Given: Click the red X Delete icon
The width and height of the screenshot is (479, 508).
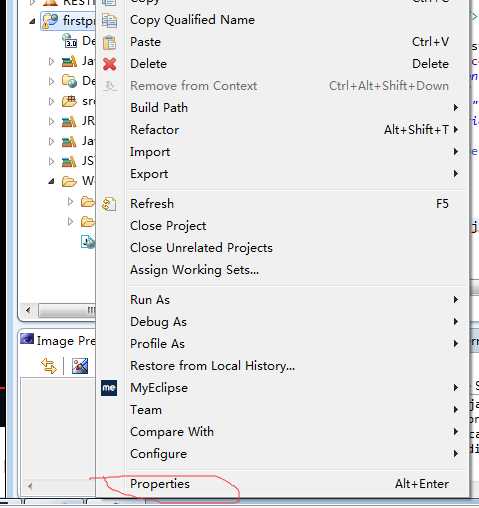Looking at the screenshot, I should point(110,64).
